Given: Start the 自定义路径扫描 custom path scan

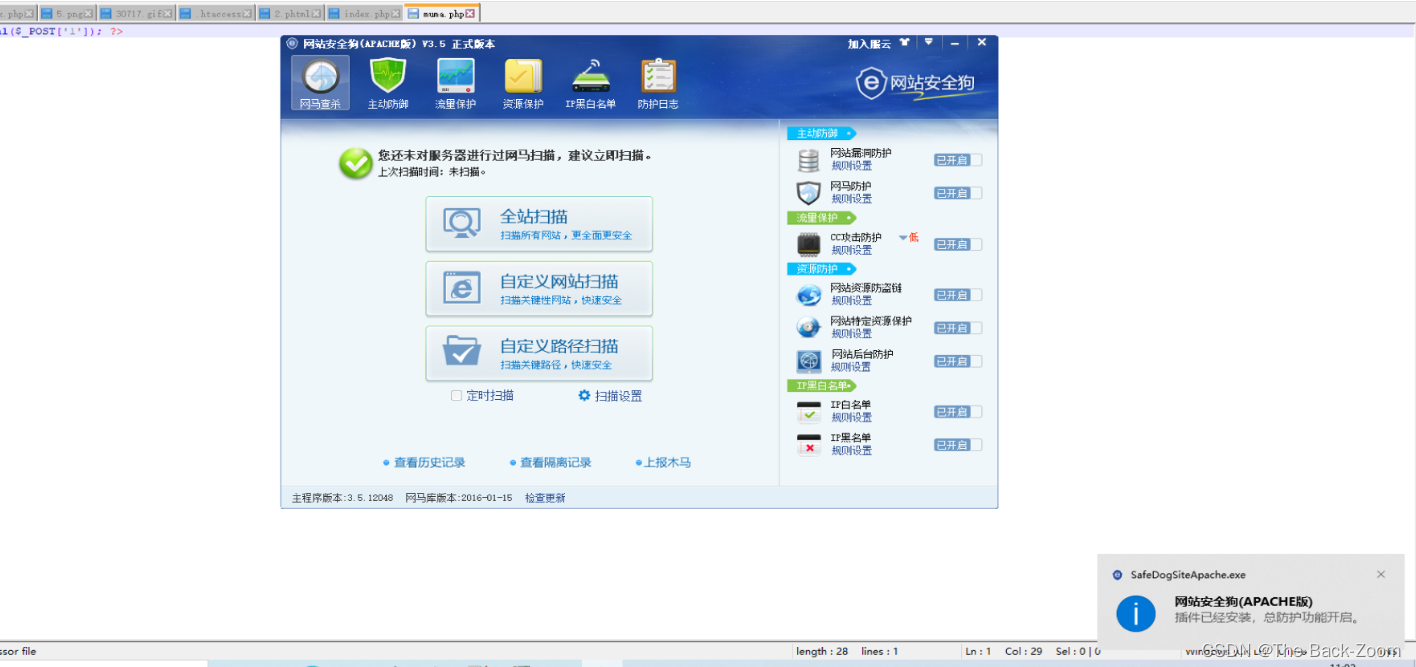Looking at the screenshot, I should tap(539, 353).
